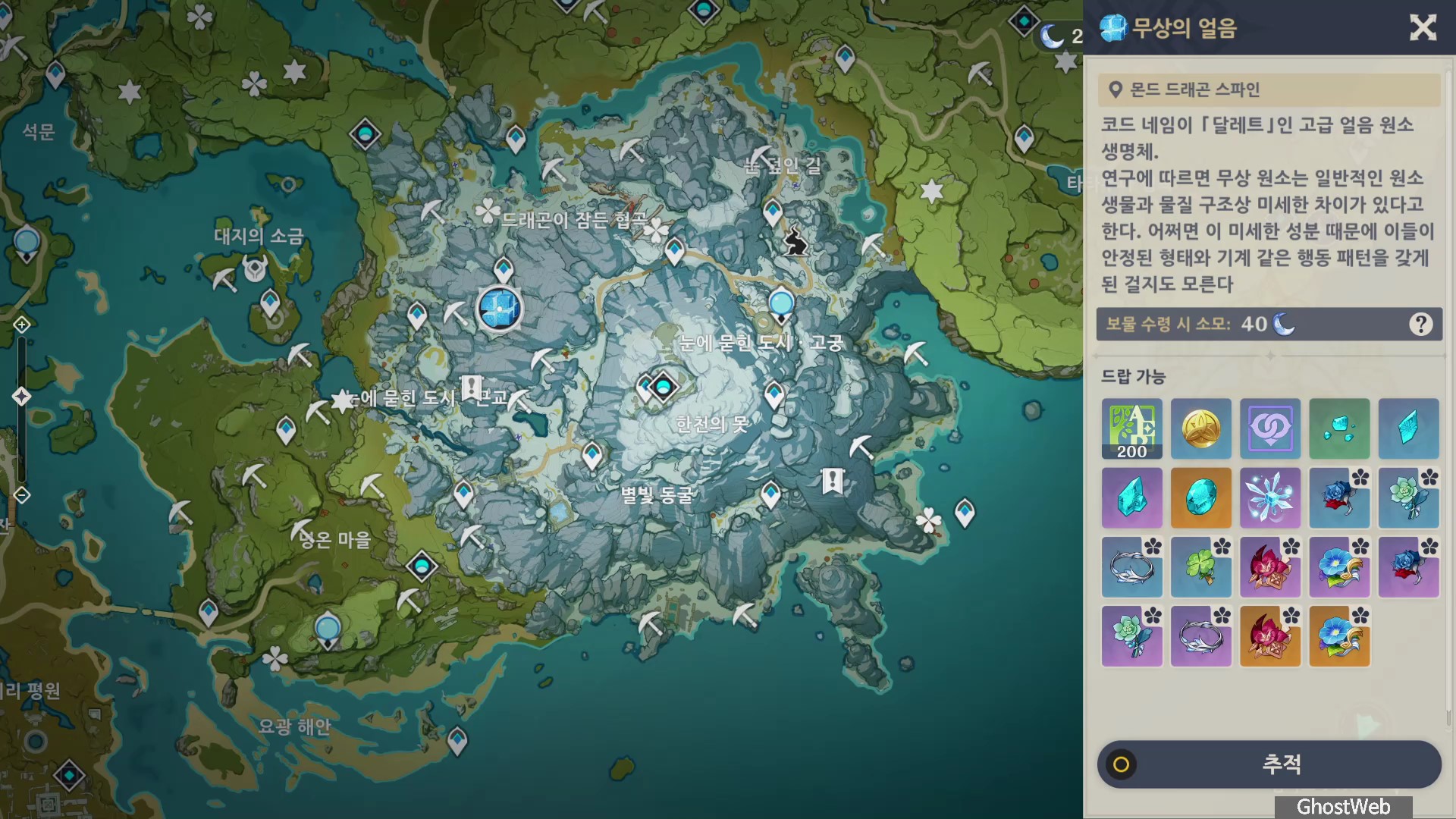
Task: Click the resin cost help question mark
Action: point(1420,325)
